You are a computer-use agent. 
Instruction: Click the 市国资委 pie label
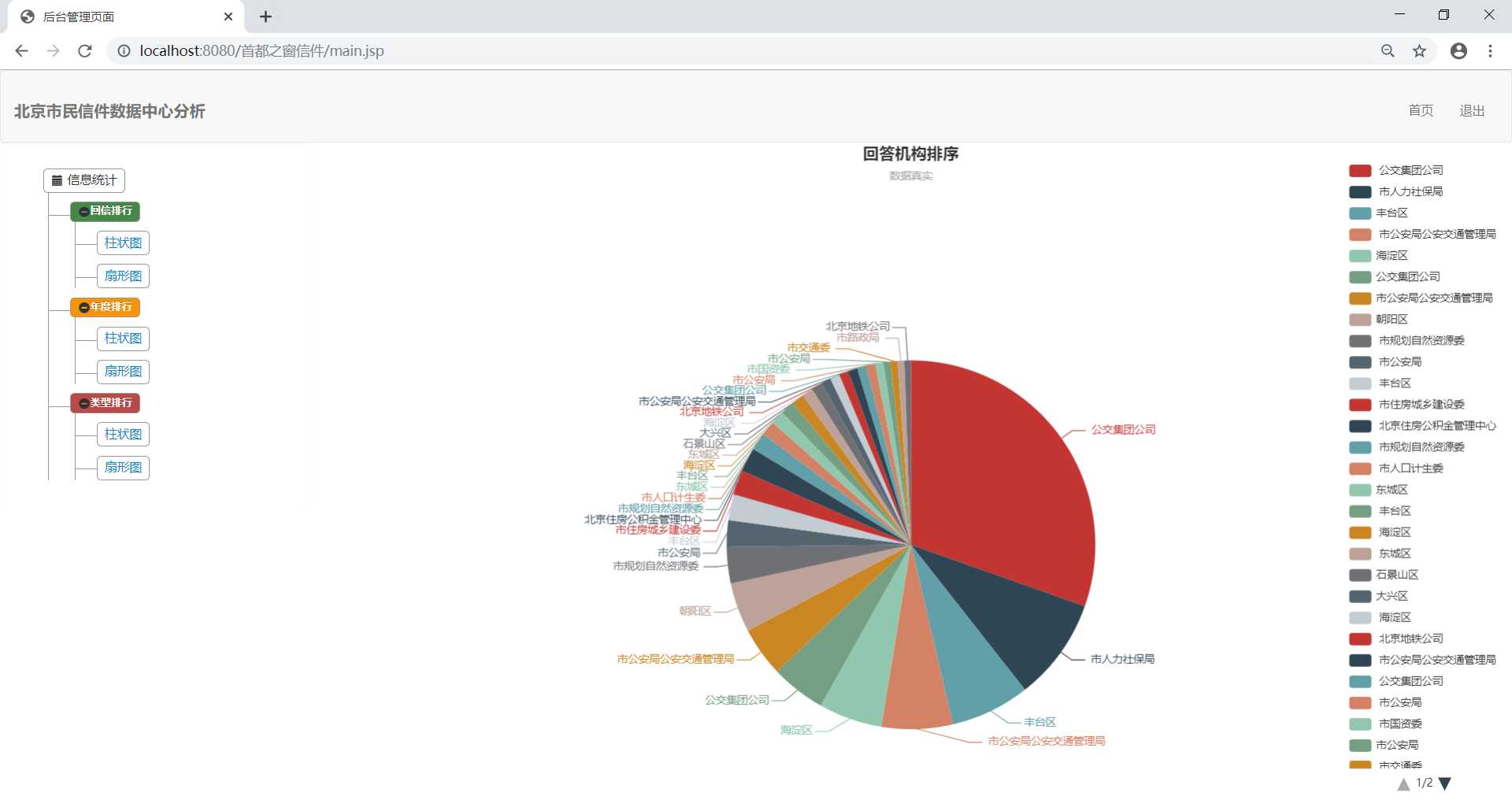(x=769, y=368)
